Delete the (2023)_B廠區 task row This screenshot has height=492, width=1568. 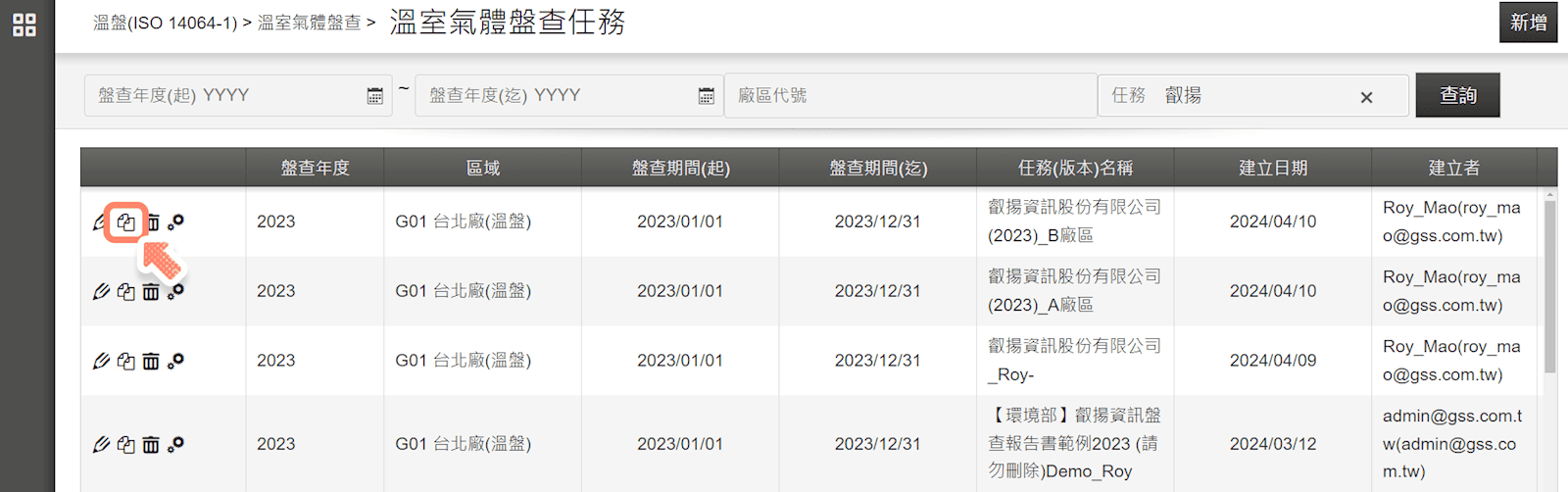click(x=152, y=222)
